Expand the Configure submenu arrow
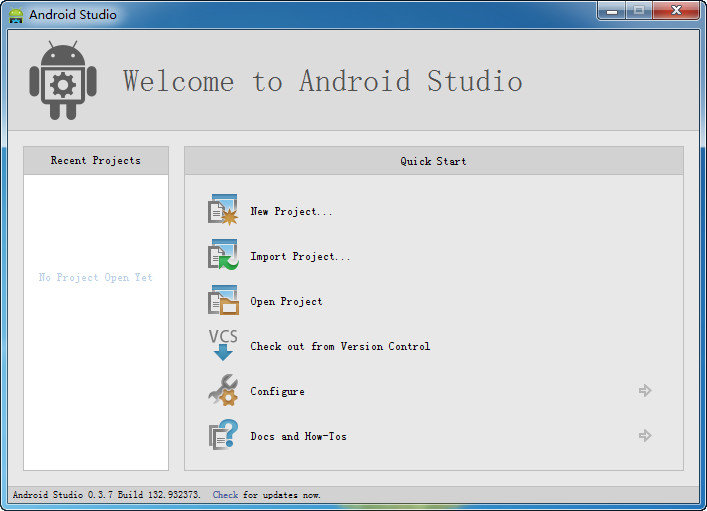This screenshot has height=511, width=707. point(645,391)
